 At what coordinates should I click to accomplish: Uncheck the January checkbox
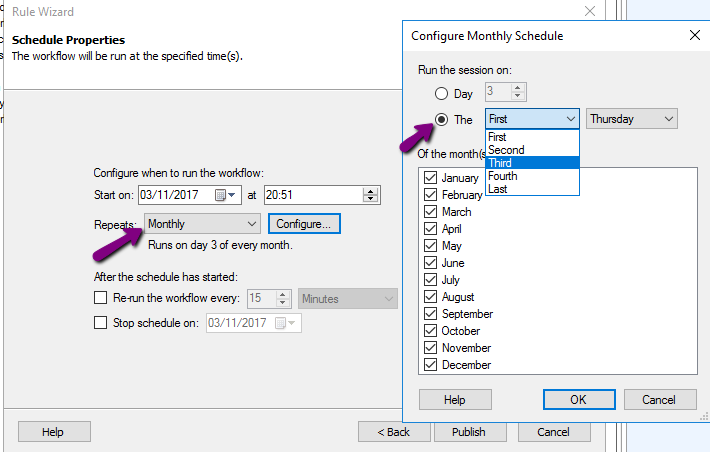431,178
